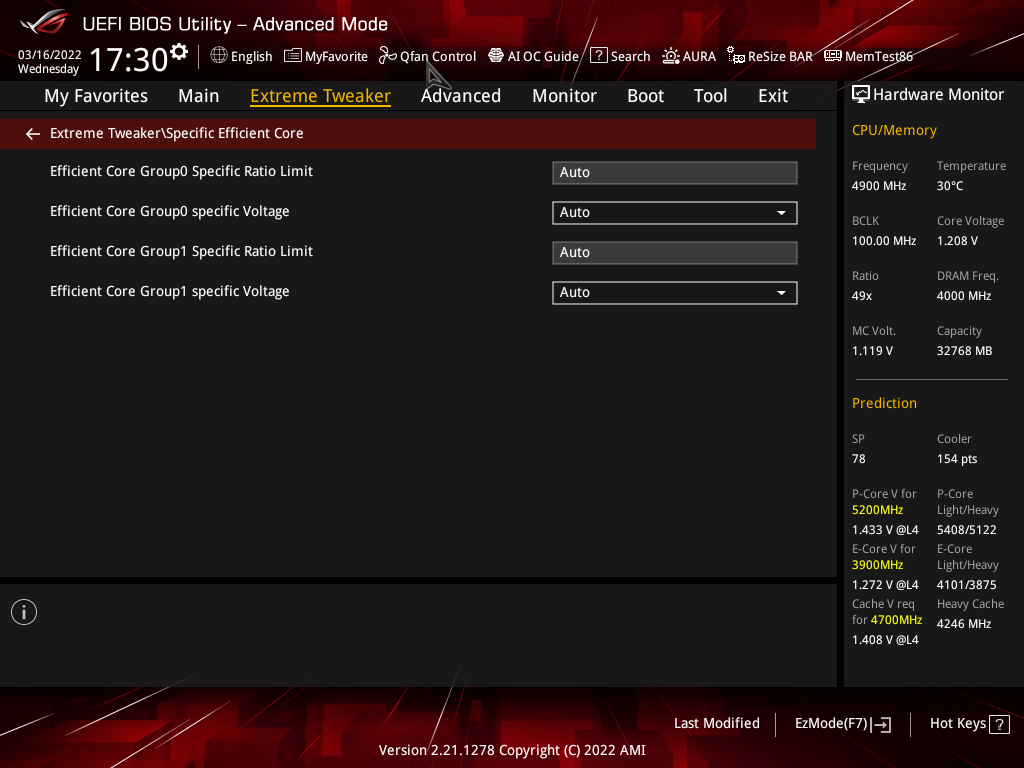
Task: Click the Extreme Tweaker\Specific Efficient Core breadcrumb
Action: click(176, 133)
